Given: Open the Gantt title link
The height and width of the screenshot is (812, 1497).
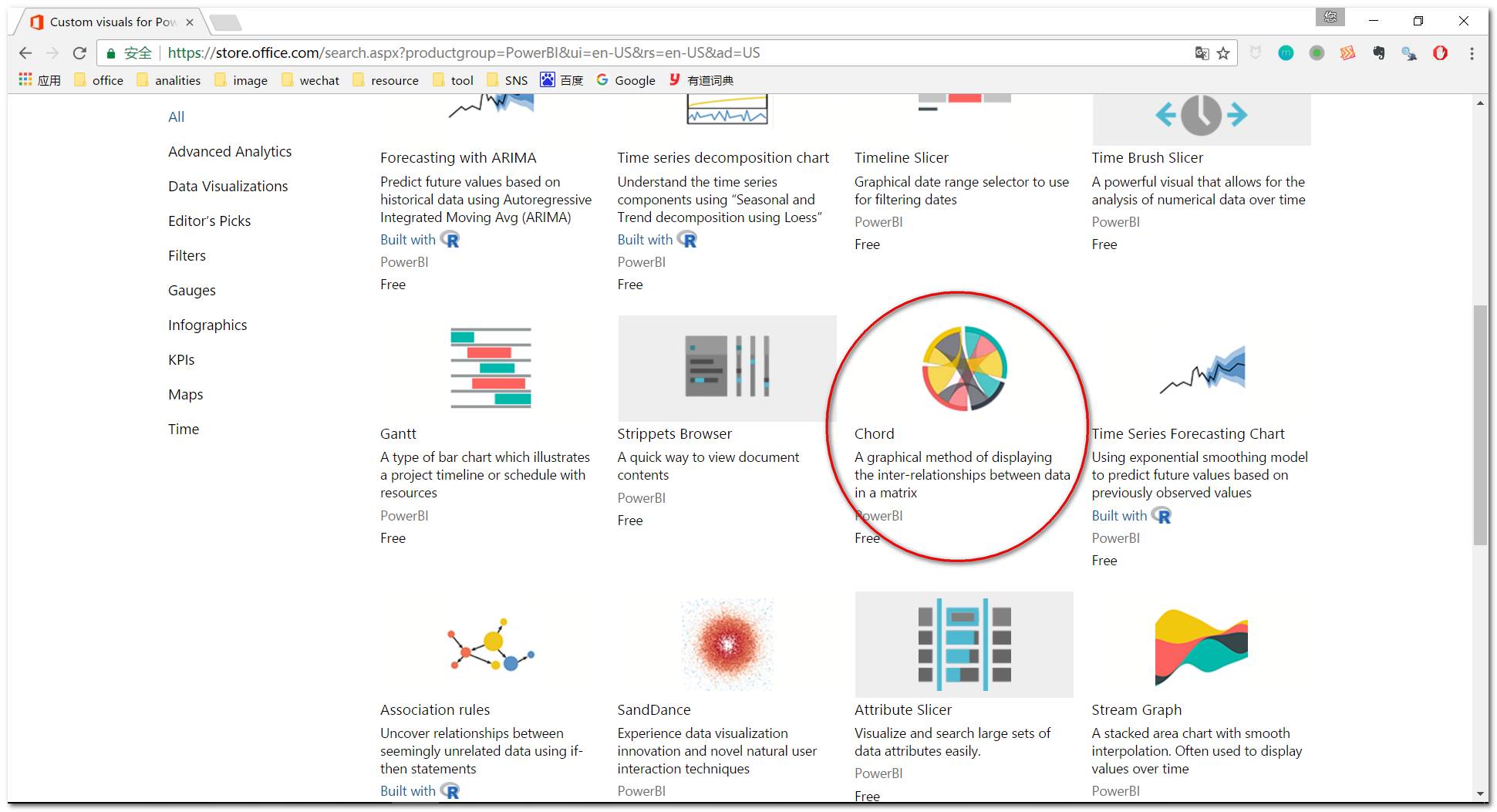Looking at the screenshot, I should pyautogui.click(x=398, y=434).
